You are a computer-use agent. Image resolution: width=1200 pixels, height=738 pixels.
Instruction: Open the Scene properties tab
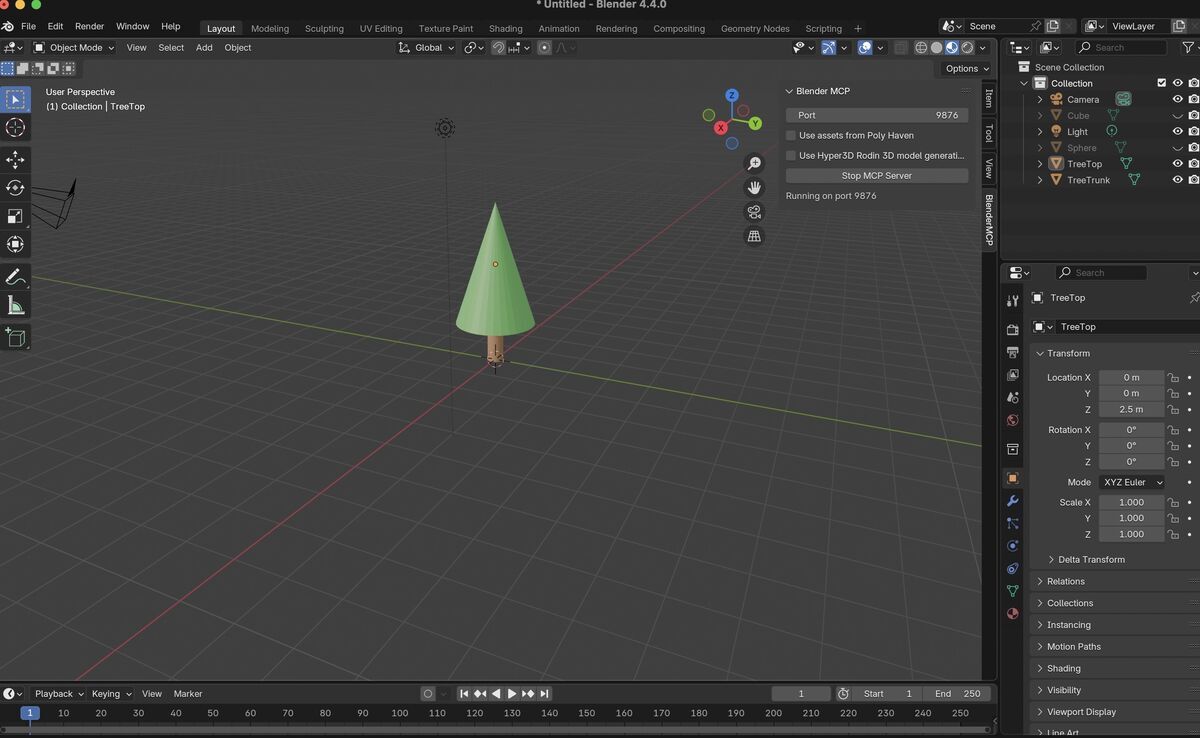[1012, 398]
